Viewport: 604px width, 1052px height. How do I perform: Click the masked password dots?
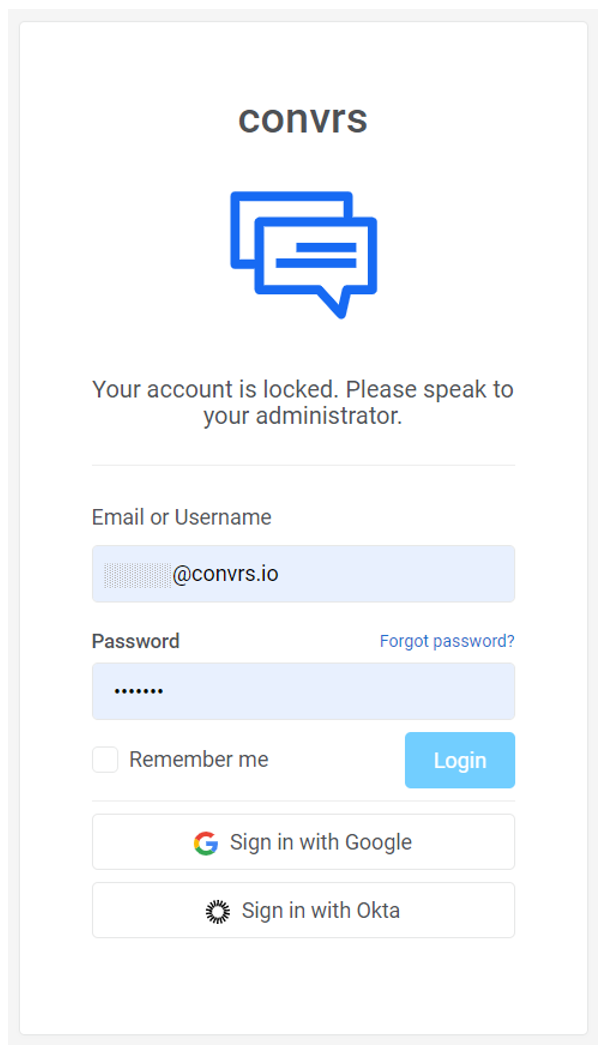coord(139,692)
